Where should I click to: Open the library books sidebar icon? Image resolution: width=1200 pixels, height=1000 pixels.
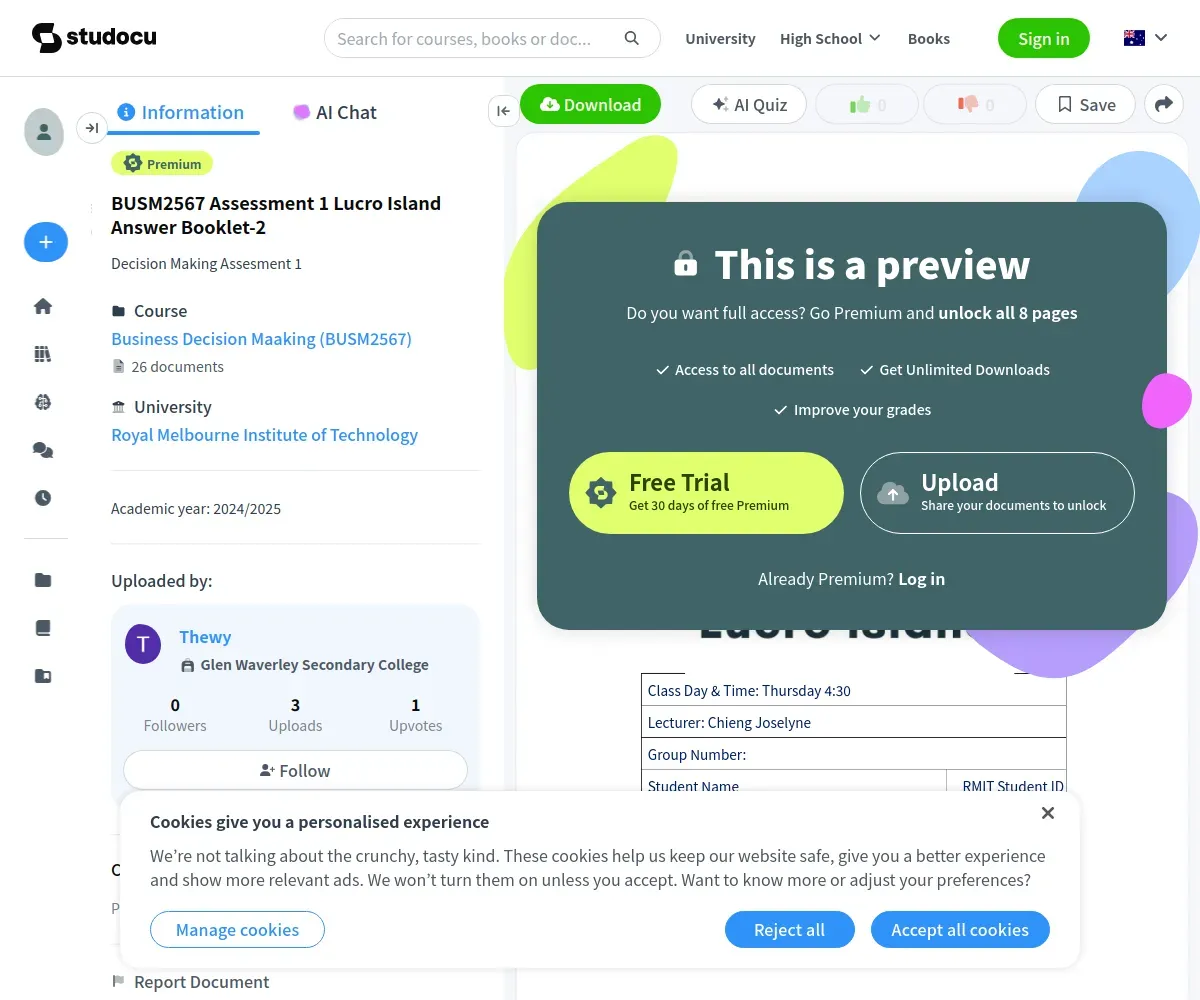[43, 354]
